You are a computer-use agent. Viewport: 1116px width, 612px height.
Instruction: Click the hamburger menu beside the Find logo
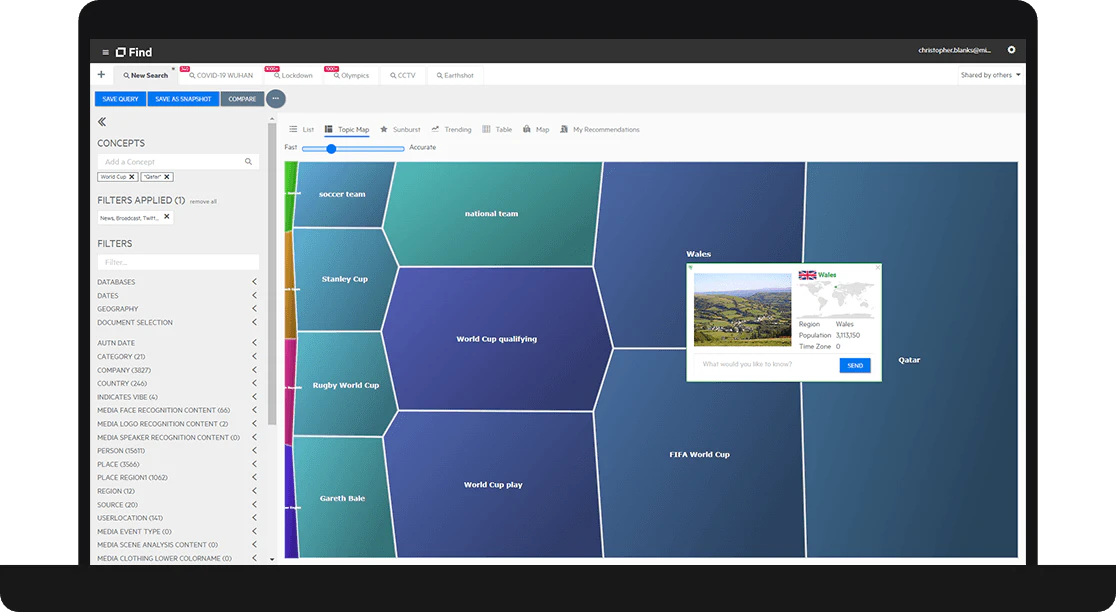pyautogui.click(x=105, y=52)
